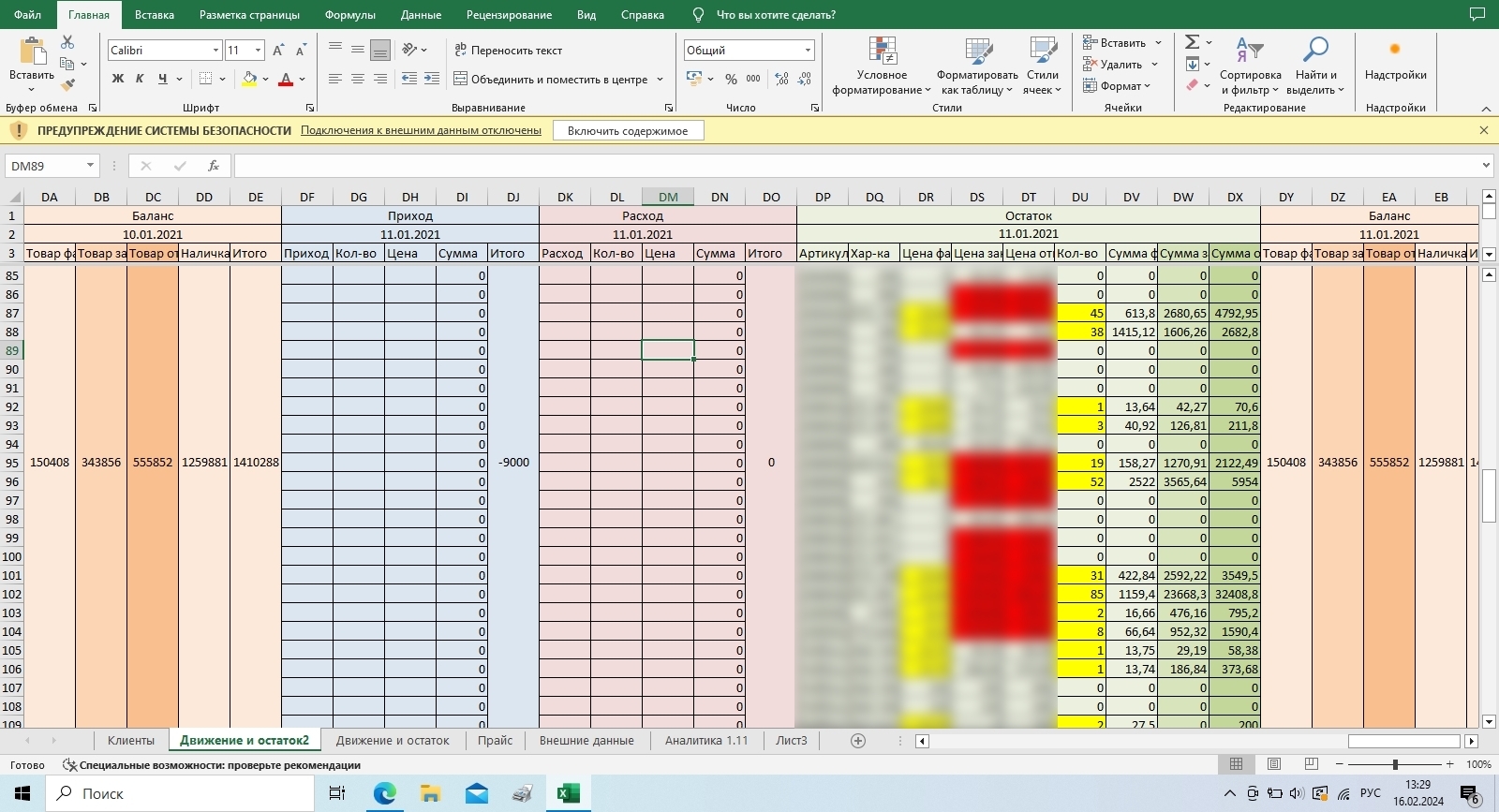Image resolution: width=1499 pixels, height=812 pixels.
Task: Activate the Format Painter brush icon
Action: (x=67, y=85)
